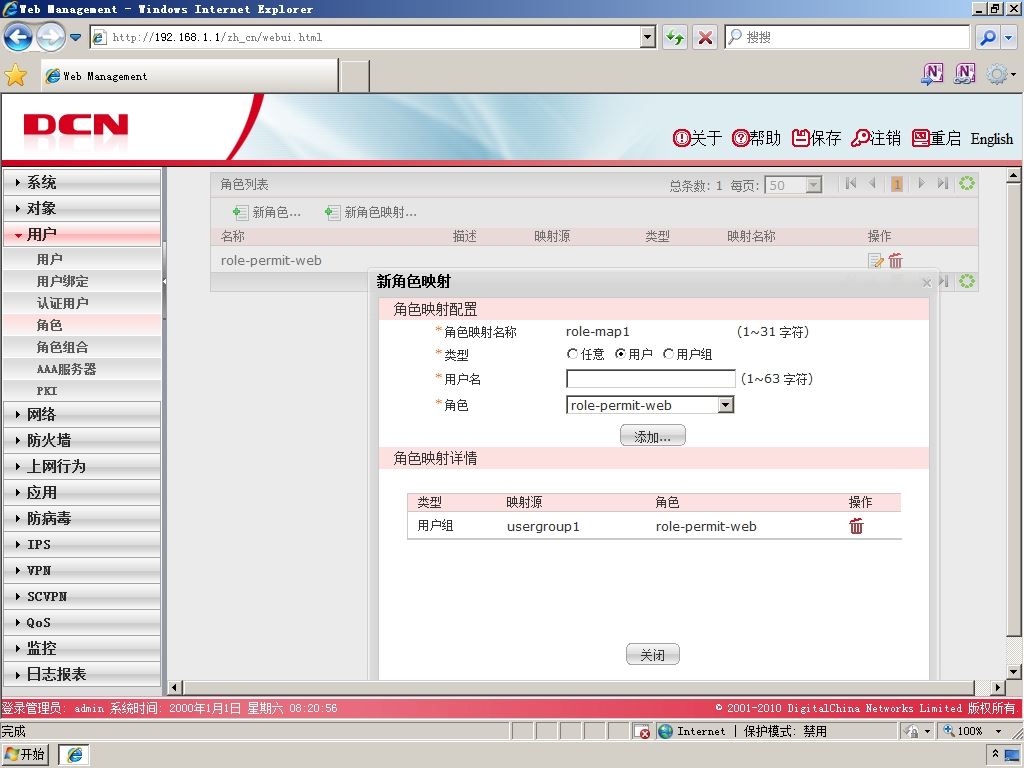Delete the role-permit-web role from the list

[895, 261]
